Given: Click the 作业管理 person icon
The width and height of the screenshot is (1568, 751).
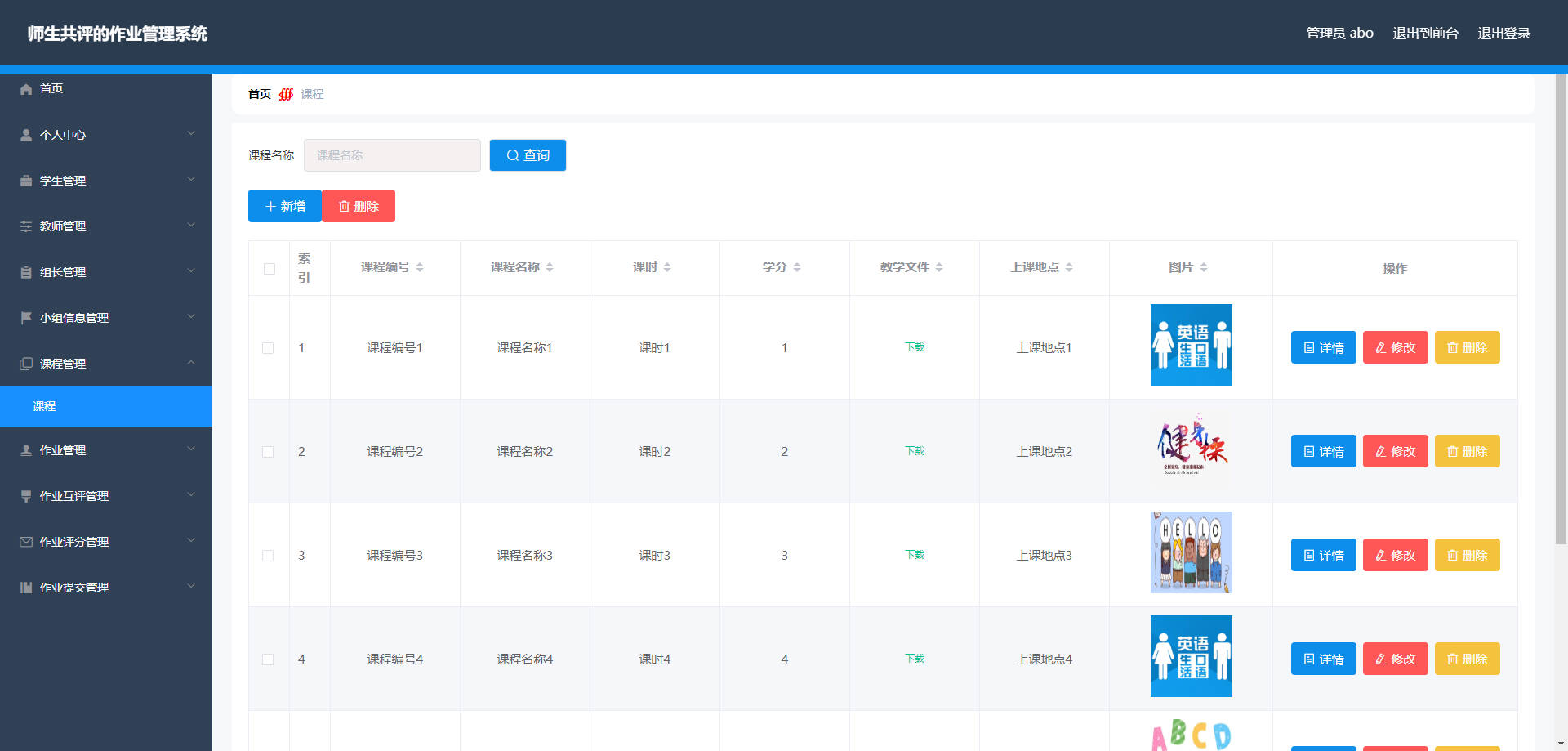Looking at the screenshot, I should pos(26,450).
